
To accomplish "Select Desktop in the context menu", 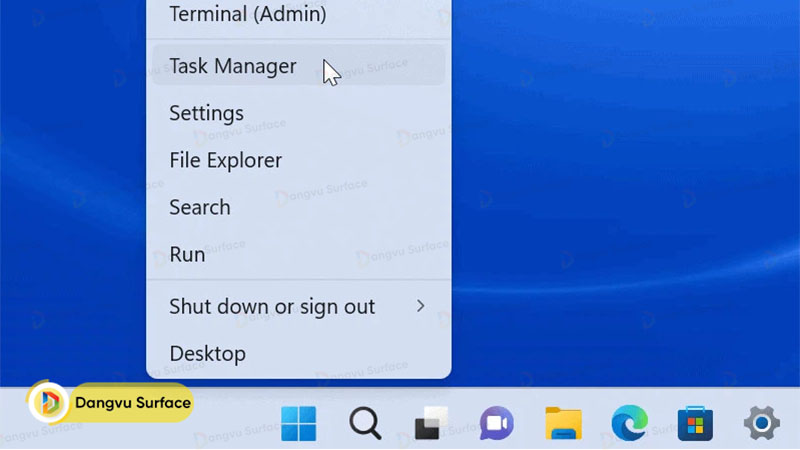I will 298,353.
